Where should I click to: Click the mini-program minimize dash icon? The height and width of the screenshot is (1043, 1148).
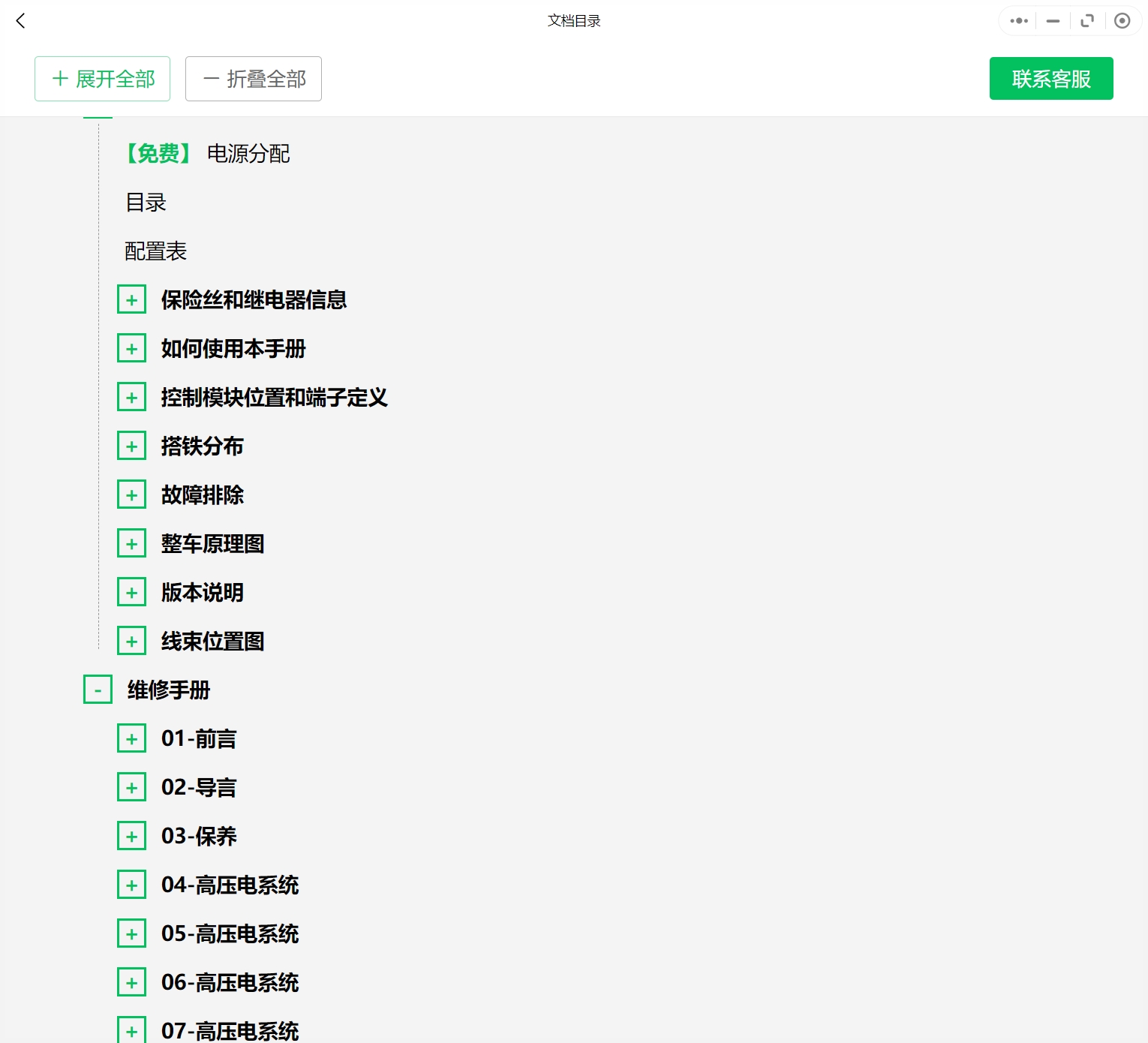point(1053,21)
